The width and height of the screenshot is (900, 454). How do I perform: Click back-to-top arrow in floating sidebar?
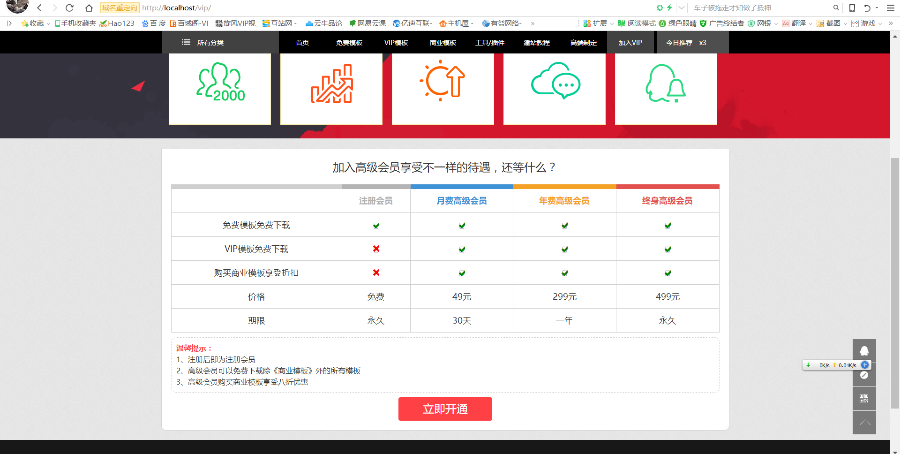point(864,423)
